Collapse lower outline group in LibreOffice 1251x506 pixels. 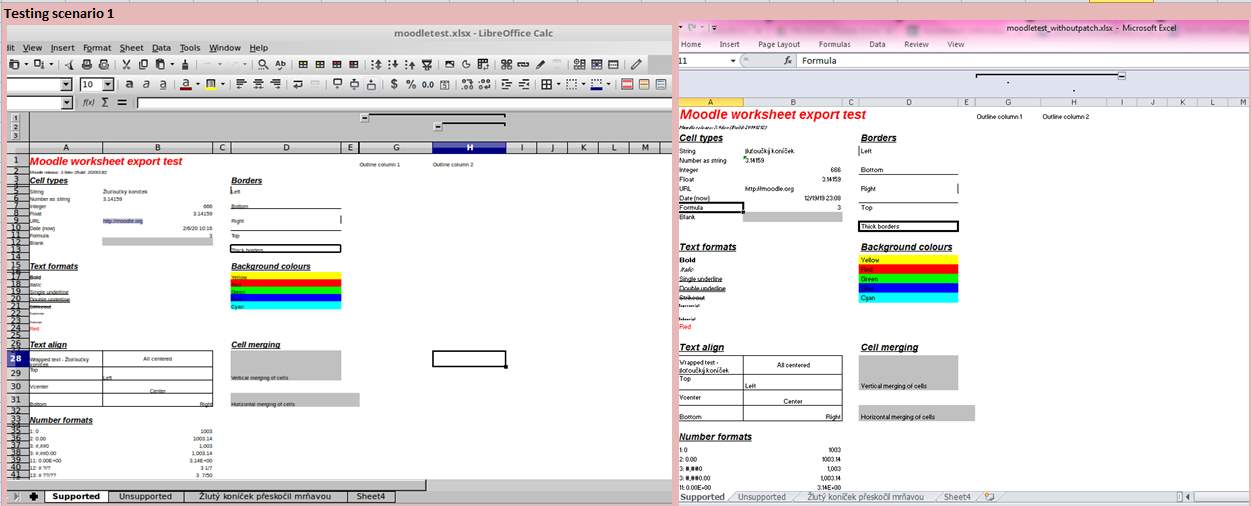[x=438, y=126]
